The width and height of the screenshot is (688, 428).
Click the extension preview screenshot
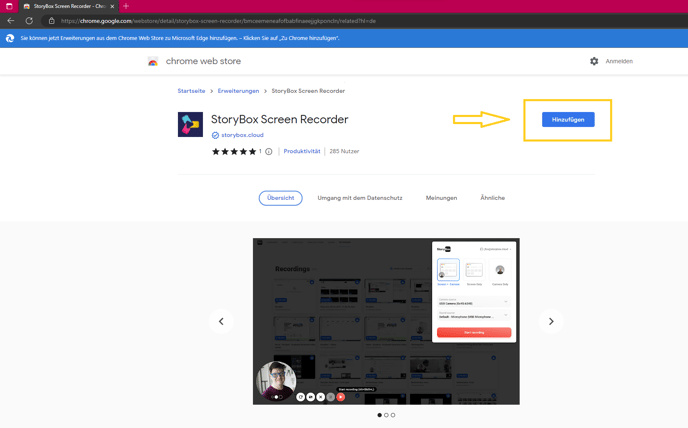pyautogui.click(x=386, y=321)
